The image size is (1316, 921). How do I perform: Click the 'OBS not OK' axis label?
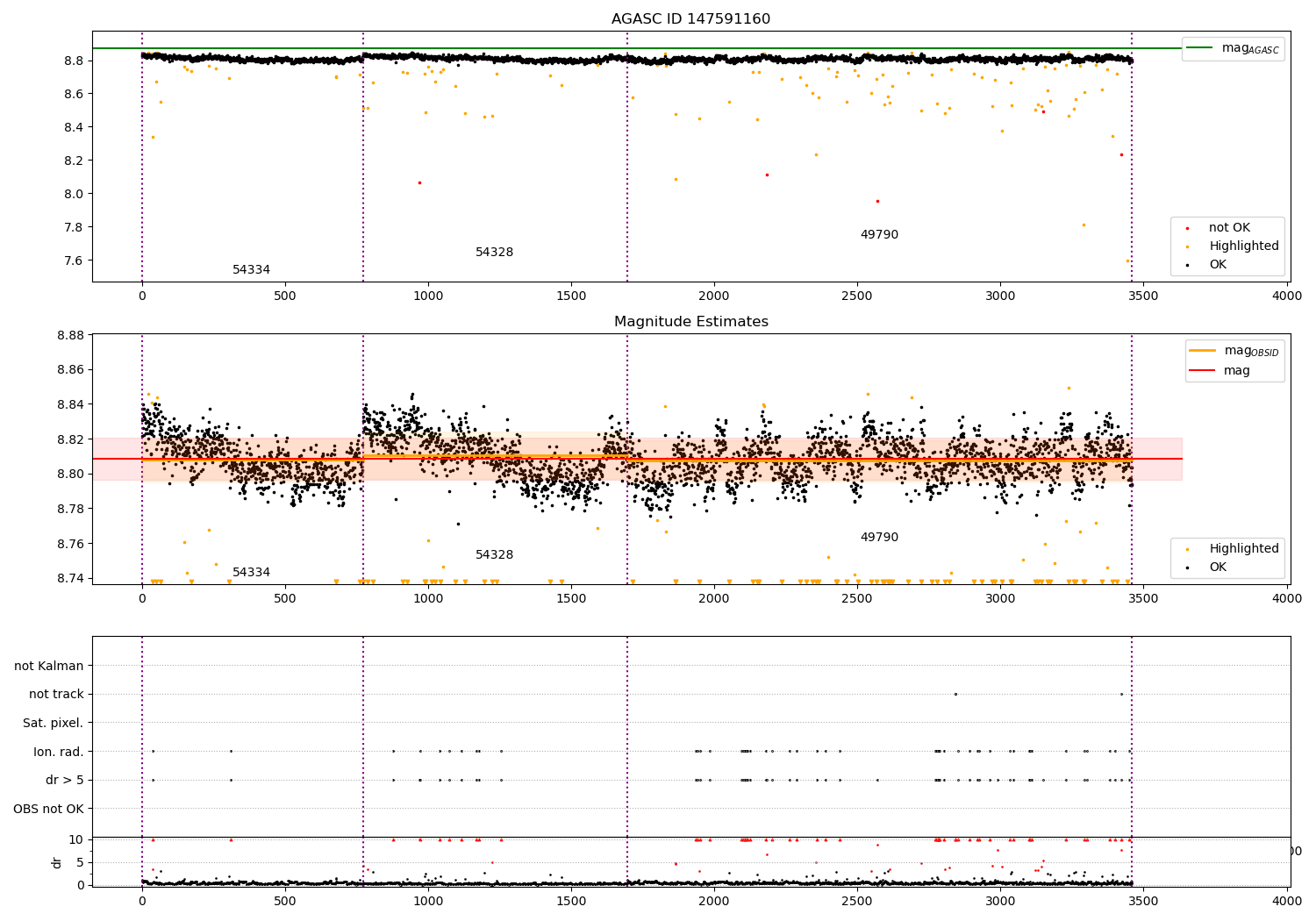[48, 809]
